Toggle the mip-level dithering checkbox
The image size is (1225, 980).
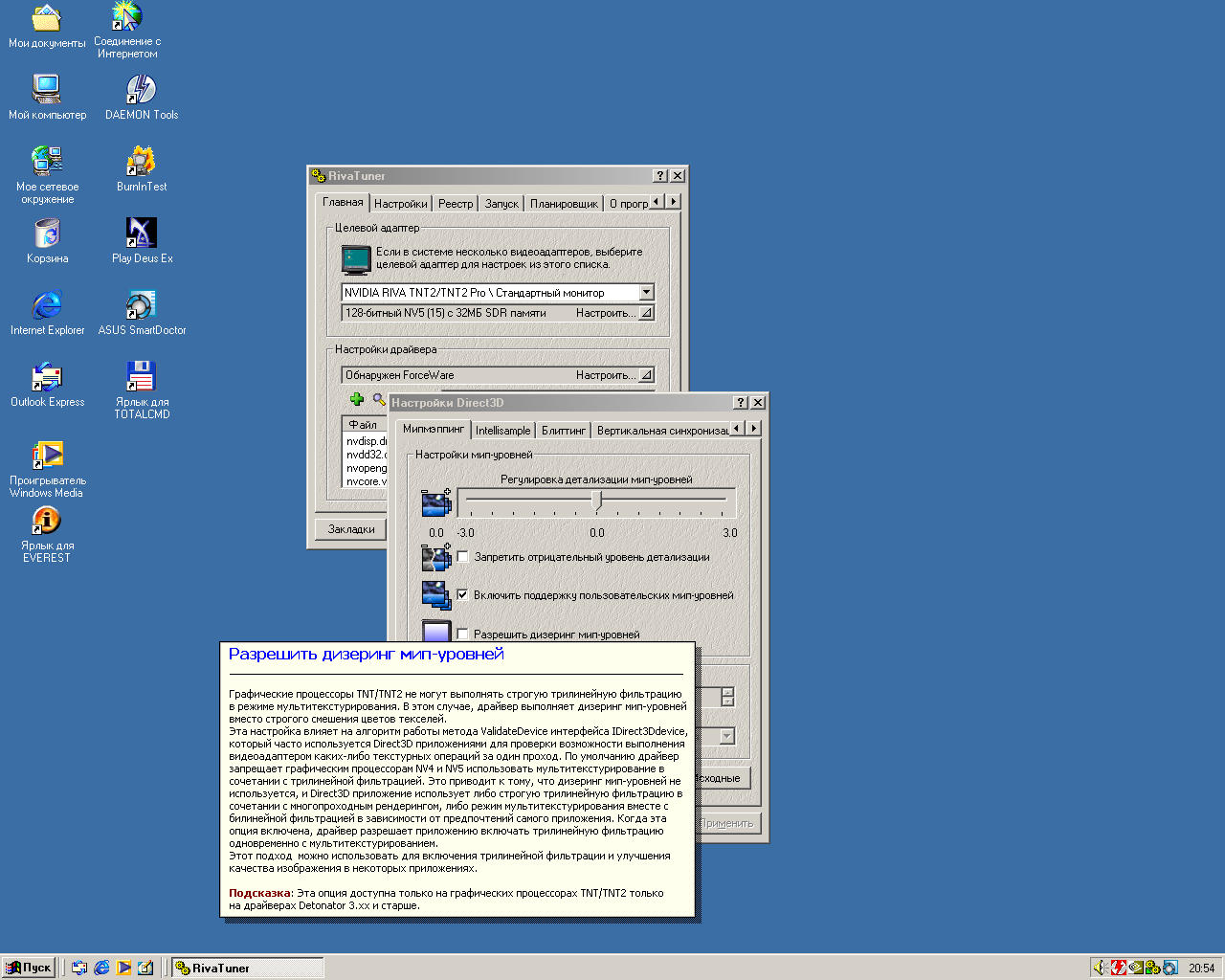(463, 634)
